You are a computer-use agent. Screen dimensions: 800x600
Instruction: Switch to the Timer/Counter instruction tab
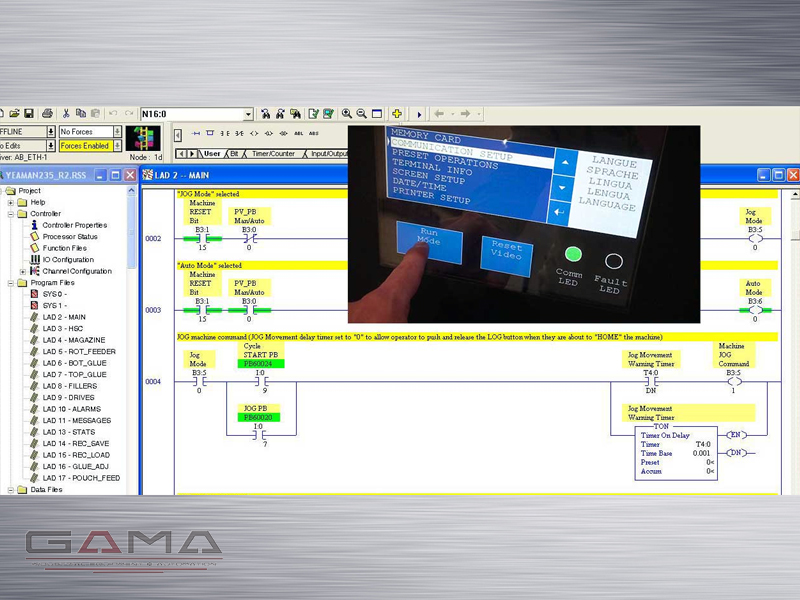[274, 154]
